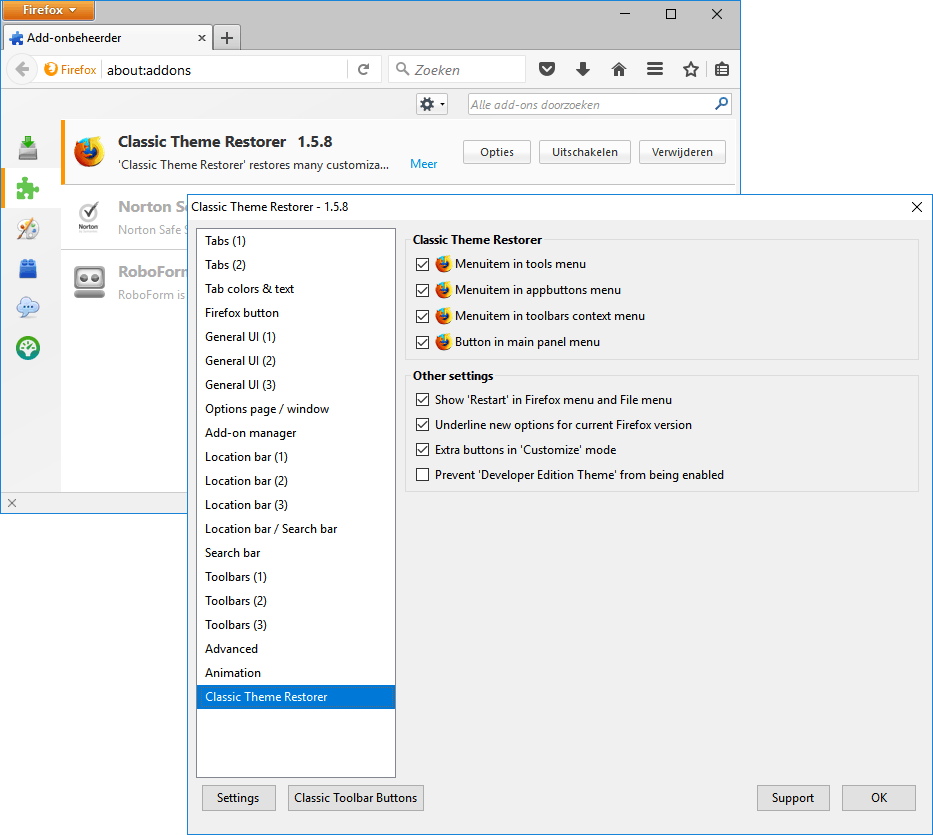Open Get Add-ons sidebar category
The width and height of the screenshot is (933, 835).
[28, 148]
